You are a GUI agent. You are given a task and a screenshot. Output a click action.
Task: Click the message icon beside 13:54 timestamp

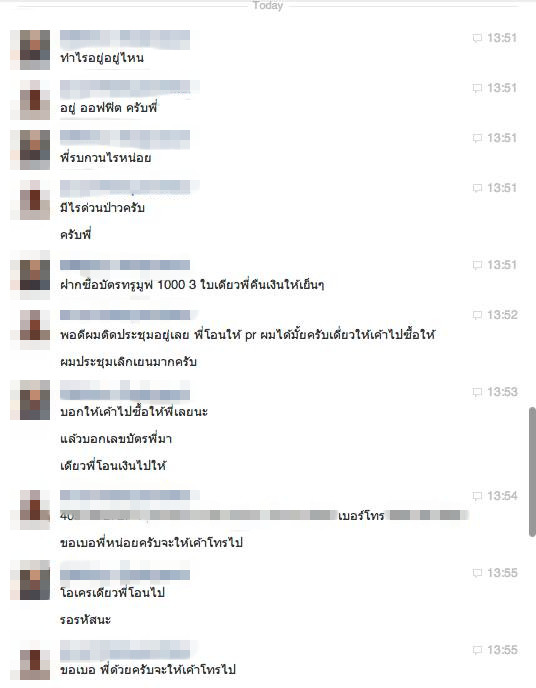click(x=477, y=496)
